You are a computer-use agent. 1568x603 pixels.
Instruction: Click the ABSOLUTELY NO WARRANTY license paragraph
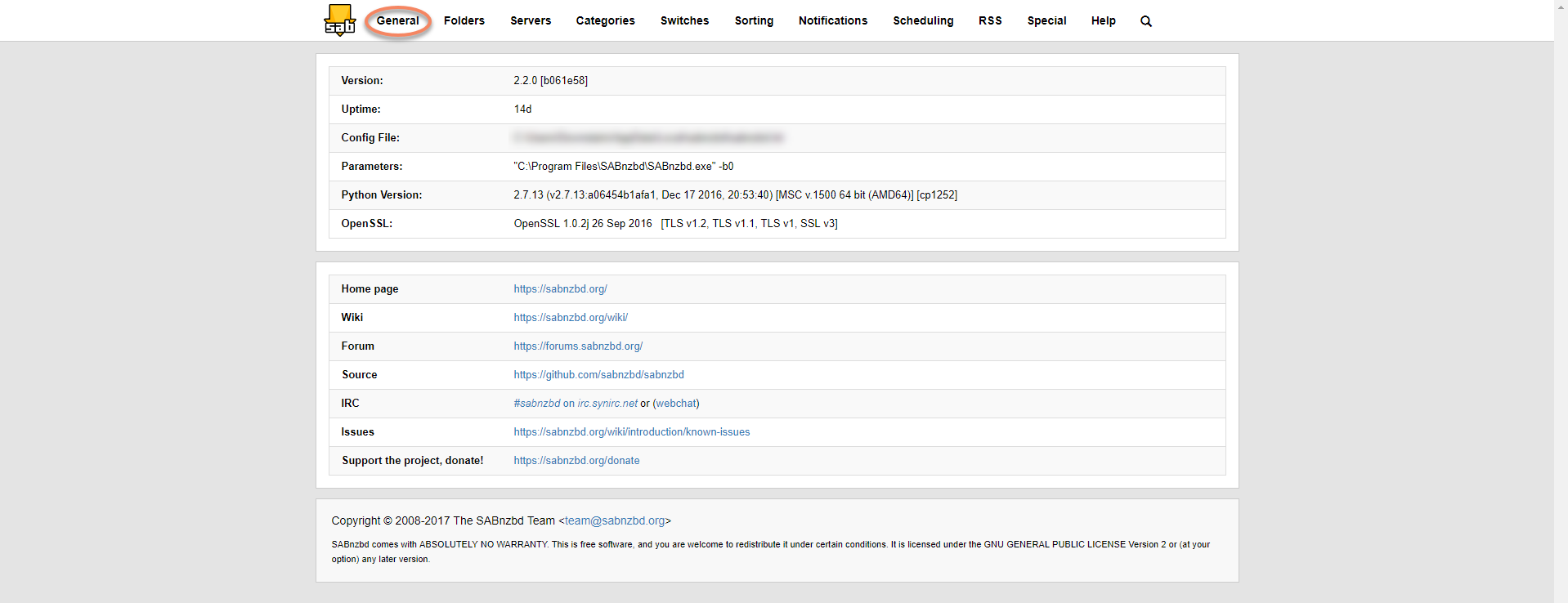[x=770, y=552]
